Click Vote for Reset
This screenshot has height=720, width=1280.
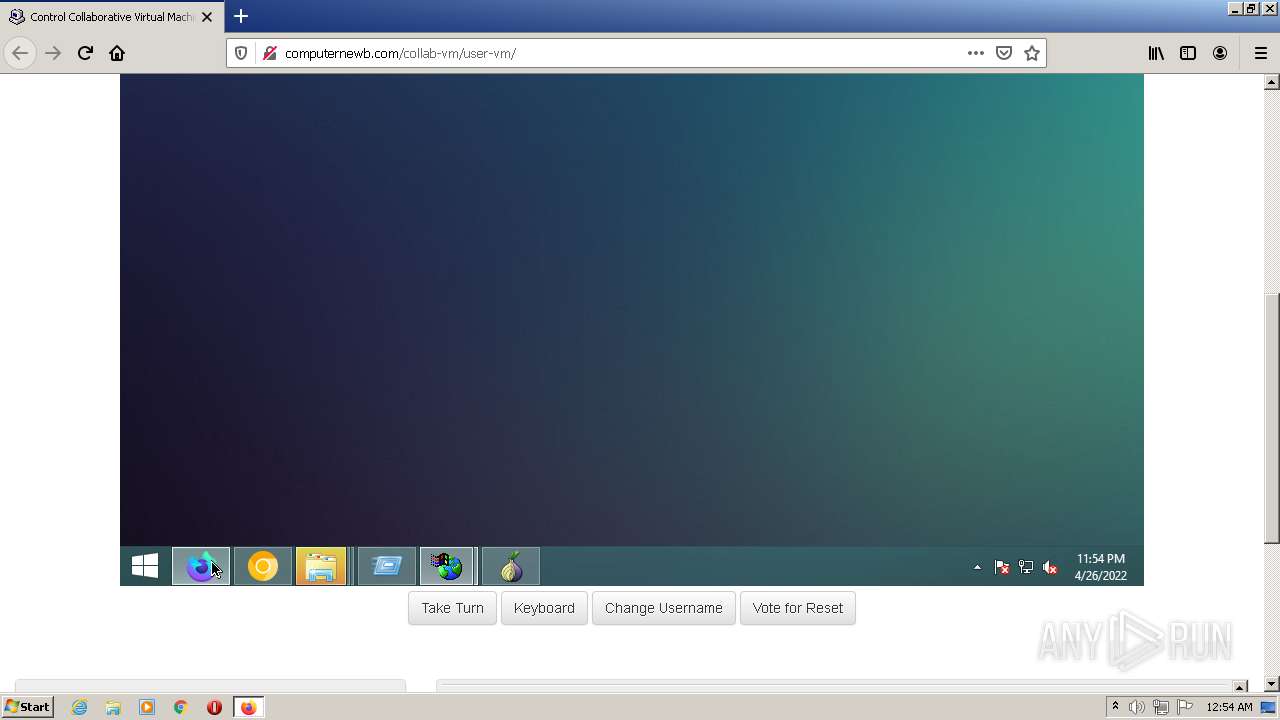pyautogui.click(x=798, y=608)
